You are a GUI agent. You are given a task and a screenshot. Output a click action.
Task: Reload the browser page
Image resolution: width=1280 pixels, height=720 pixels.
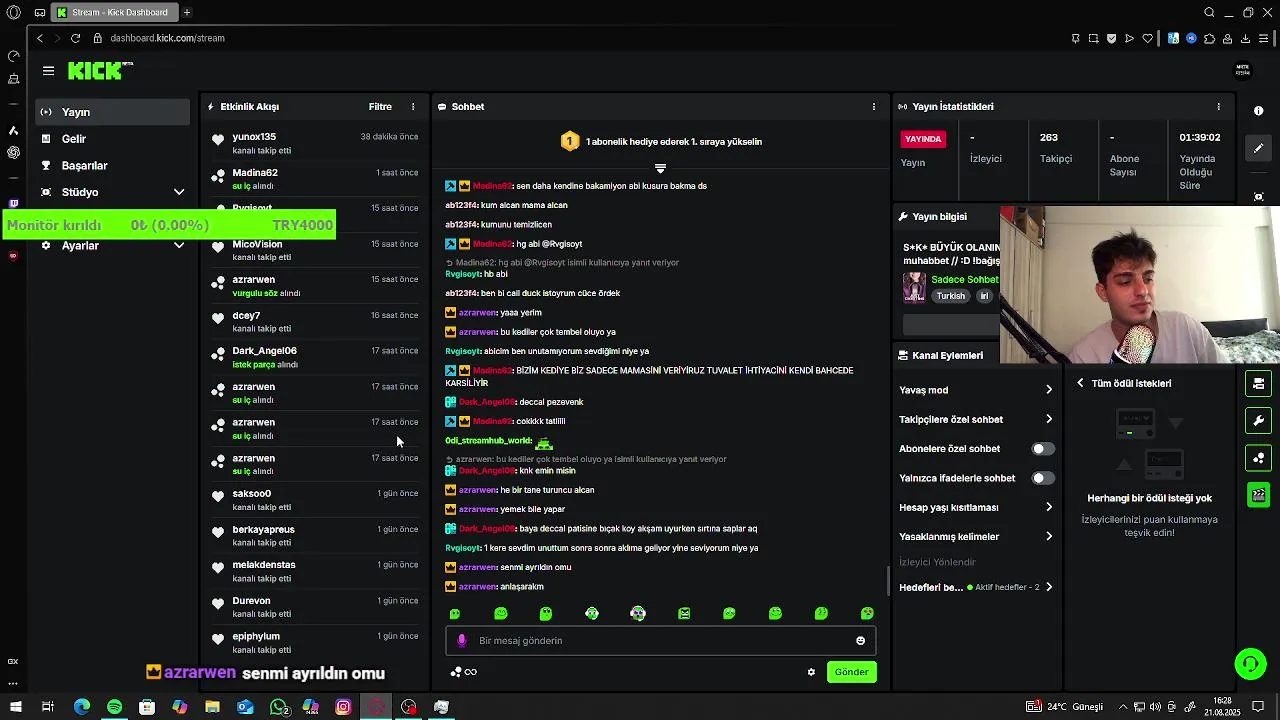pos(75,38)
